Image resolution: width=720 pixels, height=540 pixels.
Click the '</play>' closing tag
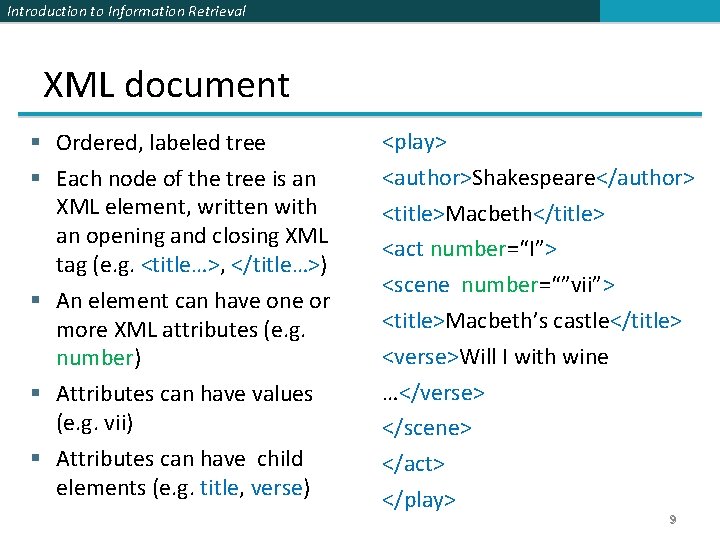tap(418, 500)
